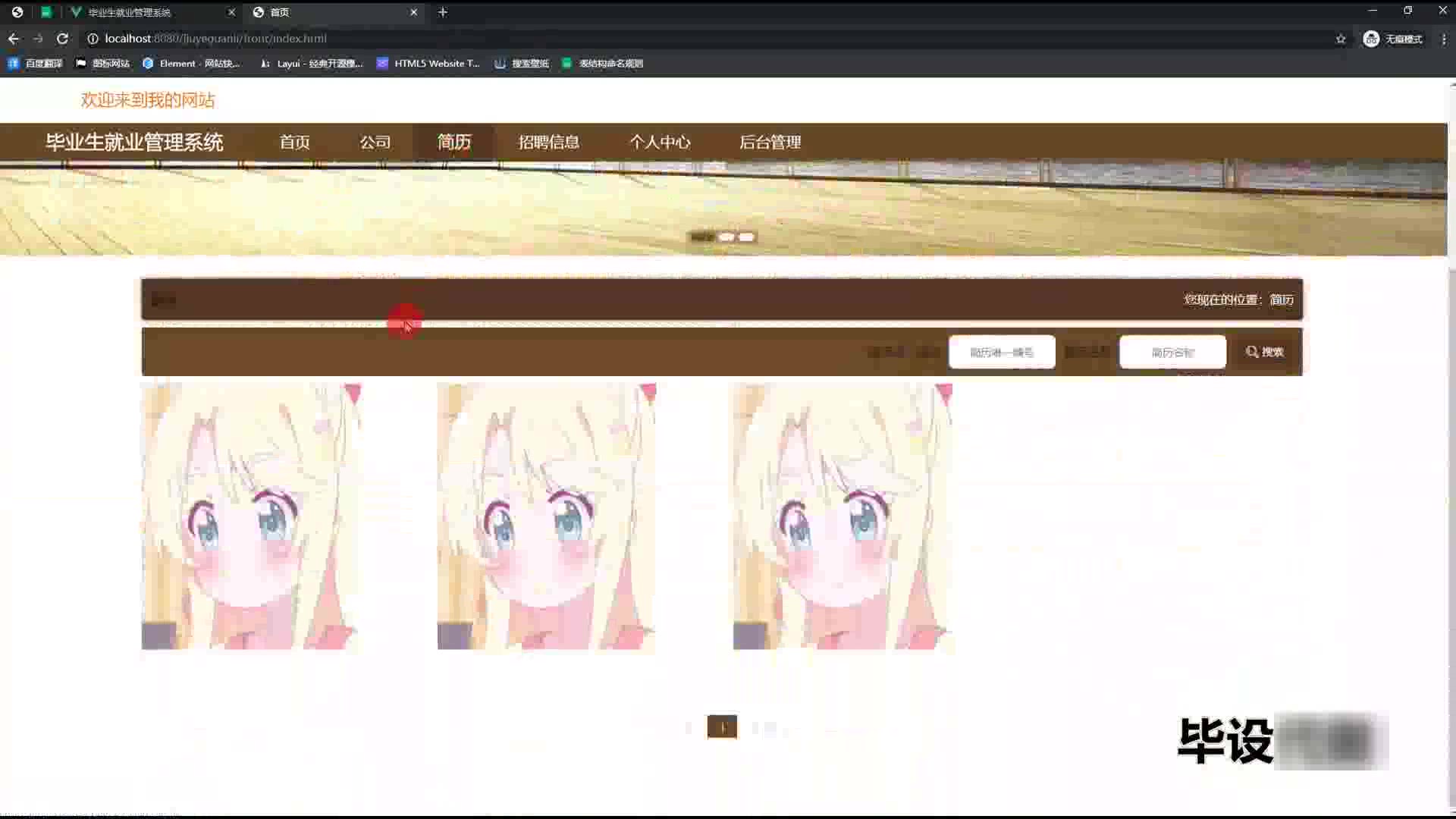Open the 搜索壁纸 bookmark
Screen dimensions: 1456x819
click(522, 64)
